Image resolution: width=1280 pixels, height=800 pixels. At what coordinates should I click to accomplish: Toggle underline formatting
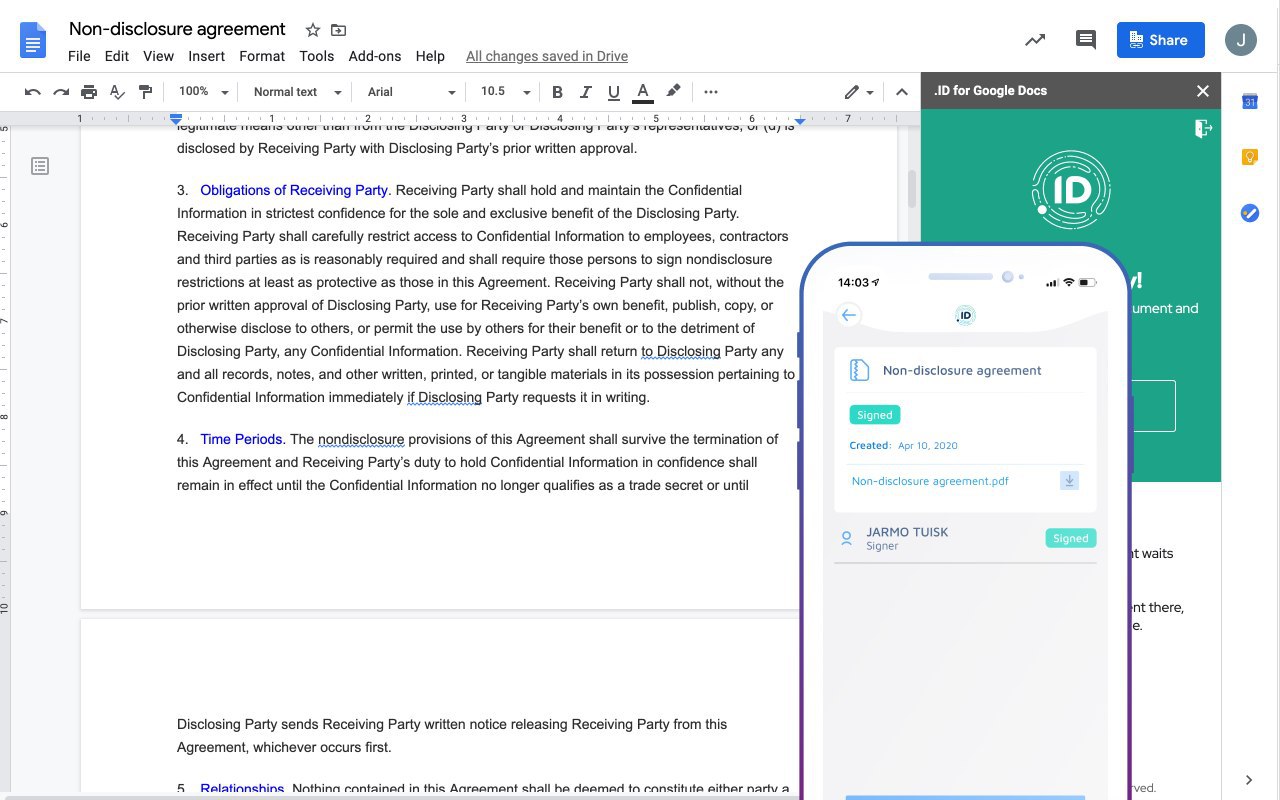pyautogui.click(x=614, y=92)
